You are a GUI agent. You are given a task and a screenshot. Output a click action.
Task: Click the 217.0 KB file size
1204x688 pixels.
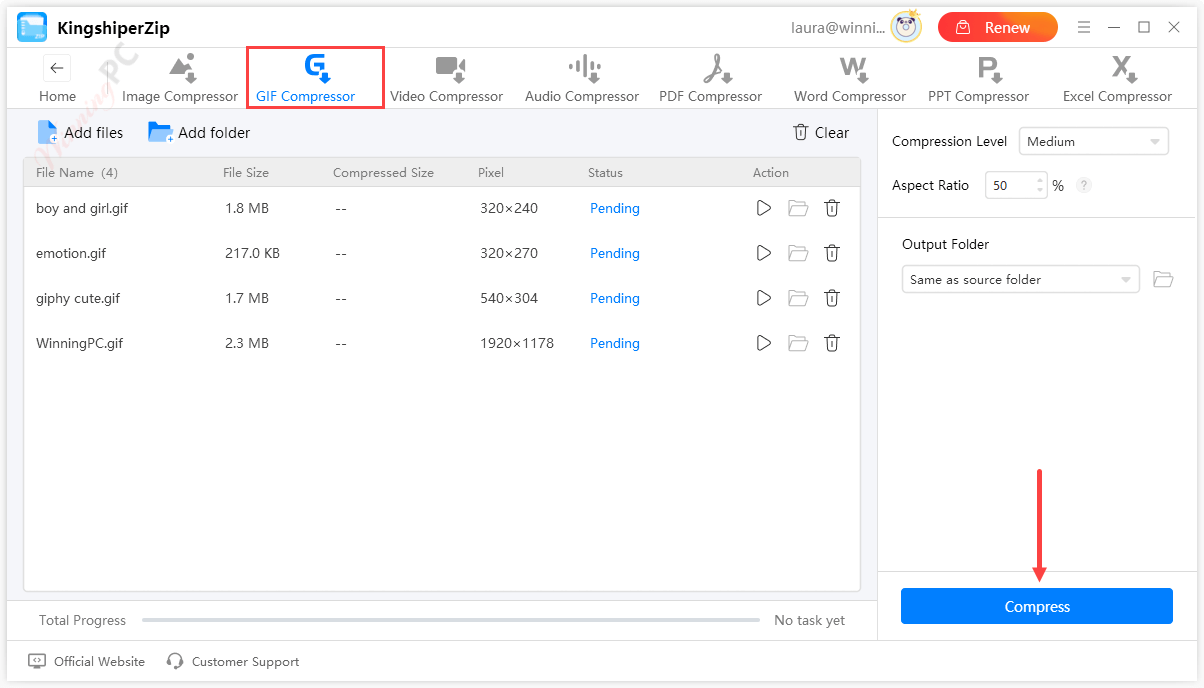(x=252, y=253)
